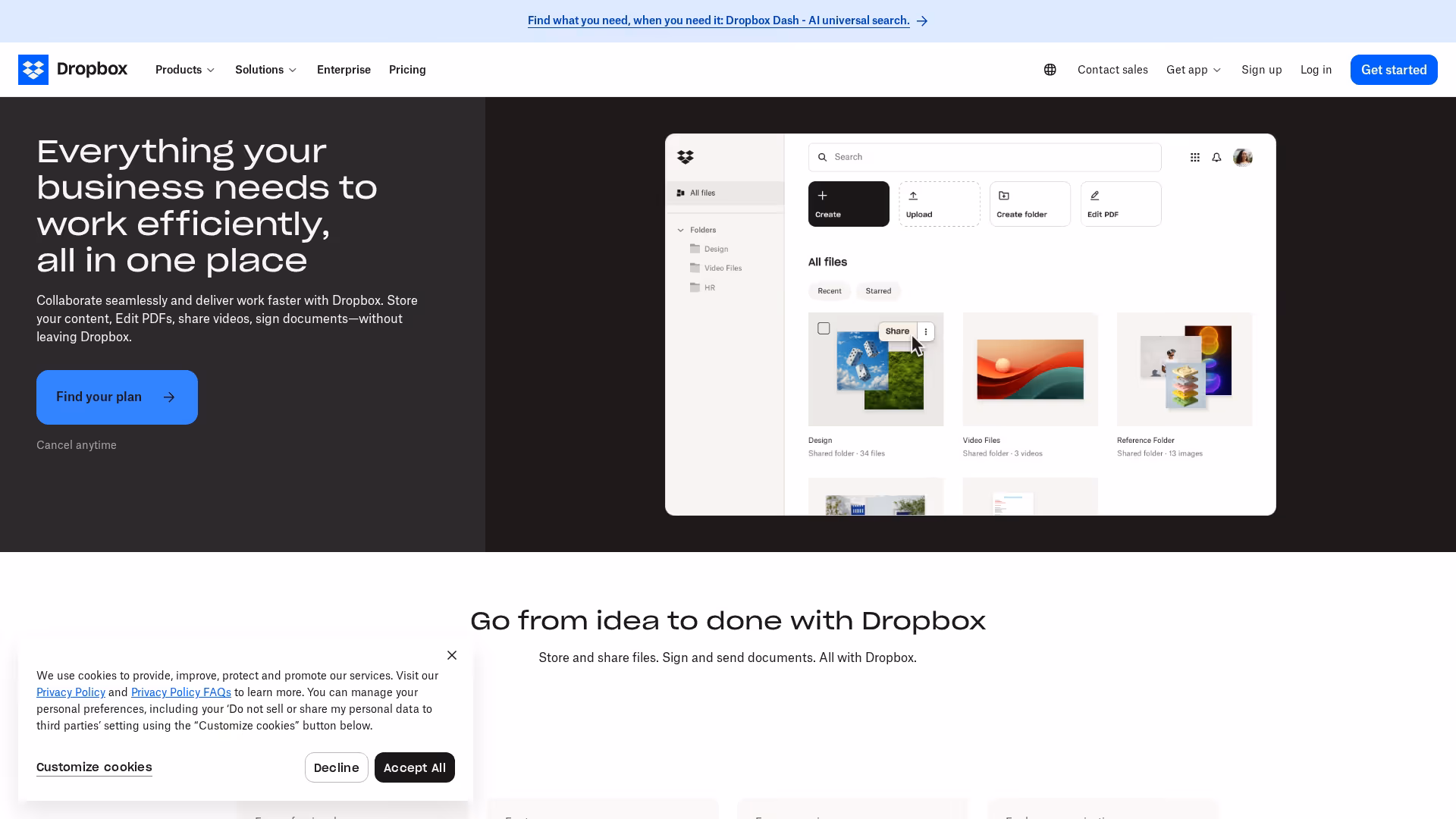The height and width of the screenshot is (819, 1456).
Task: Click the search magnifier in the app preview
Action: click(823, 157)
